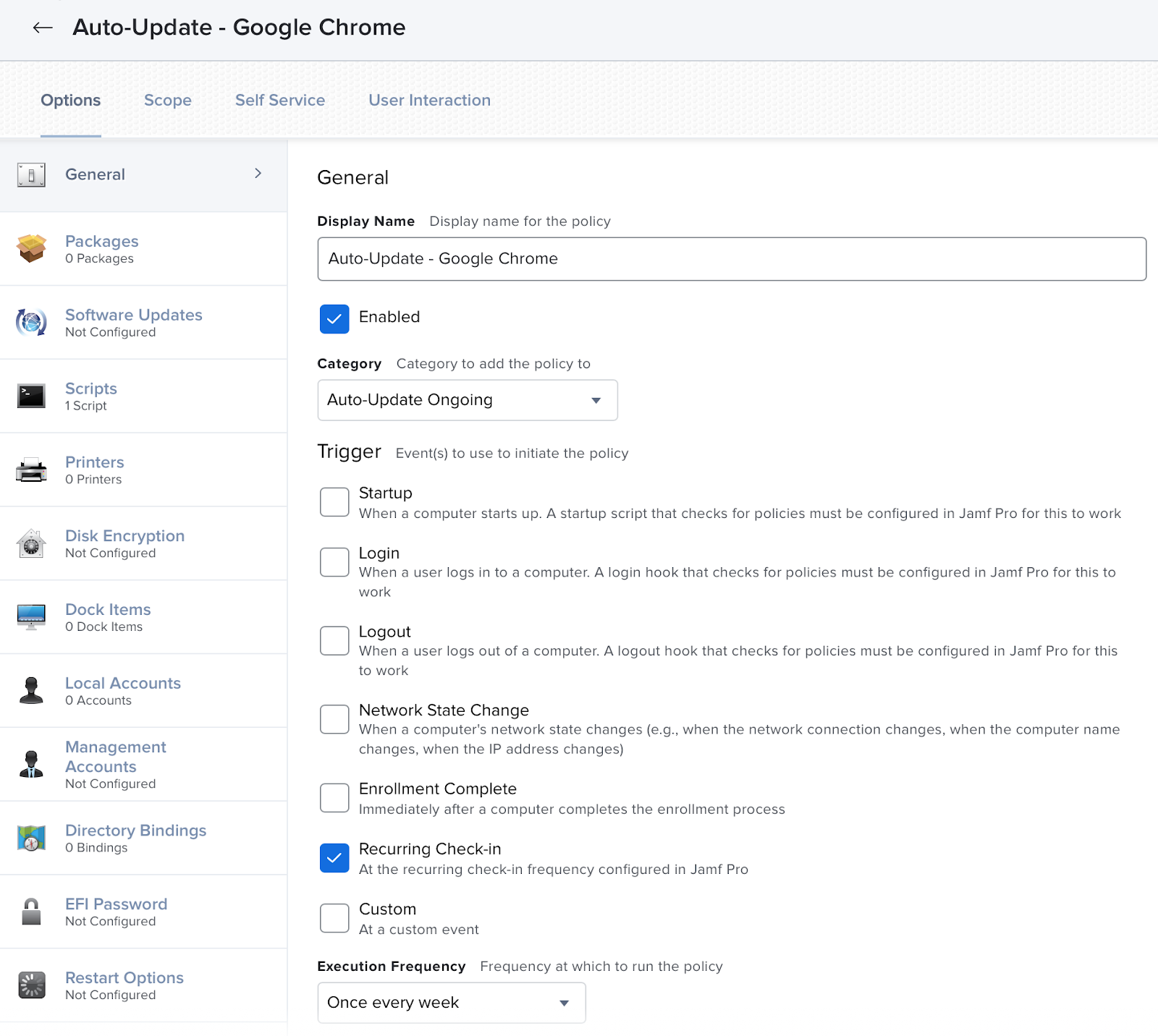
Task: Switch to the Scope tab
Action: tap(167, 101)
